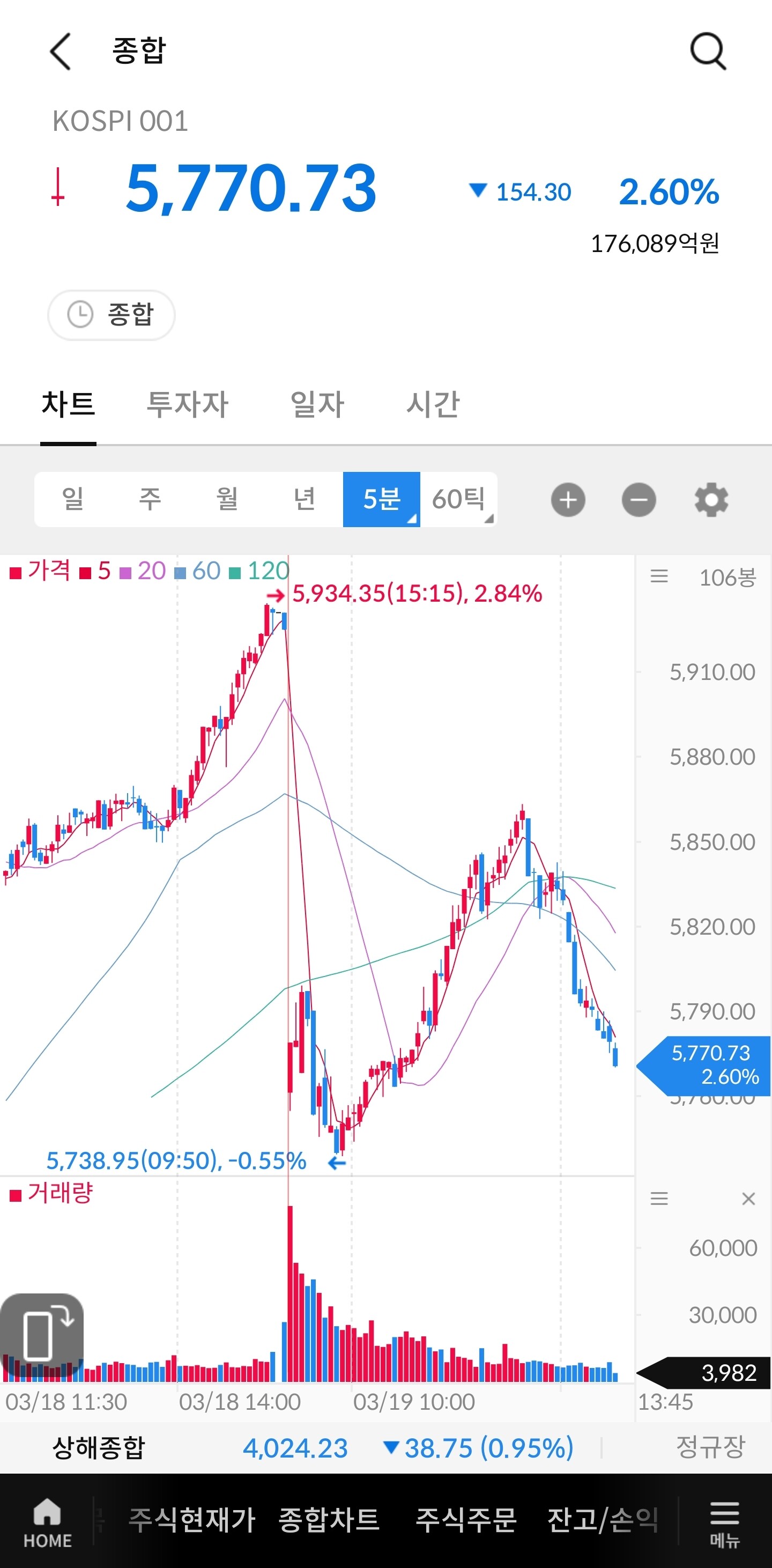Zoom out chart with minus icon
Image resolution: width=772 pixels, height=1568 pixels.
pyautogui.click(x=639, y=500)
